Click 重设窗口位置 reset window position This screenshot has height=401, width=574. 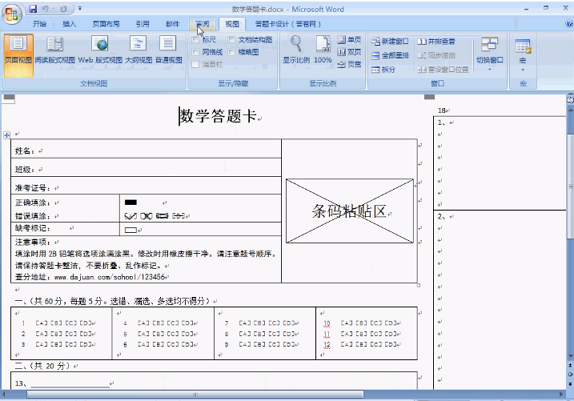pos(443,69)
